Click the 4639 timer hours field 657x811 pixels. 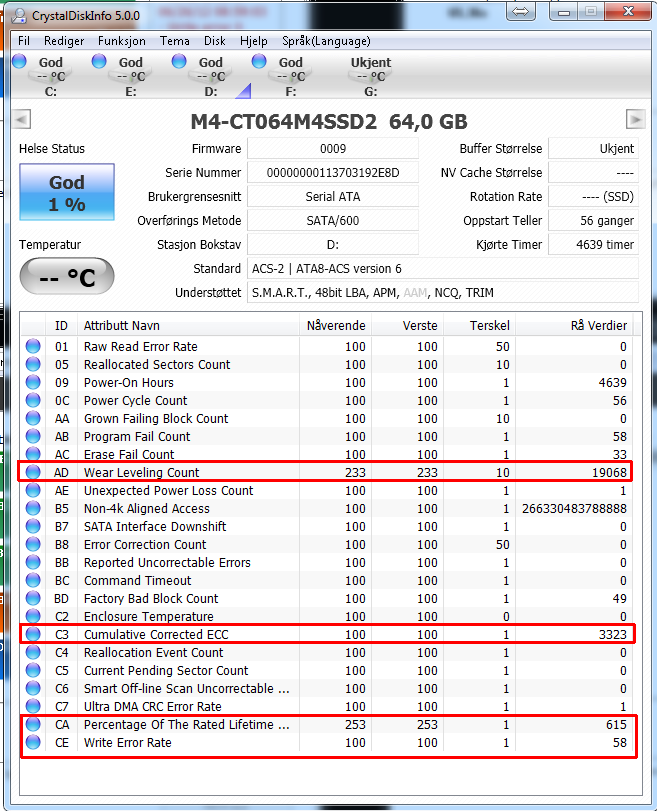pyautogui.click(x=593, y=245)
